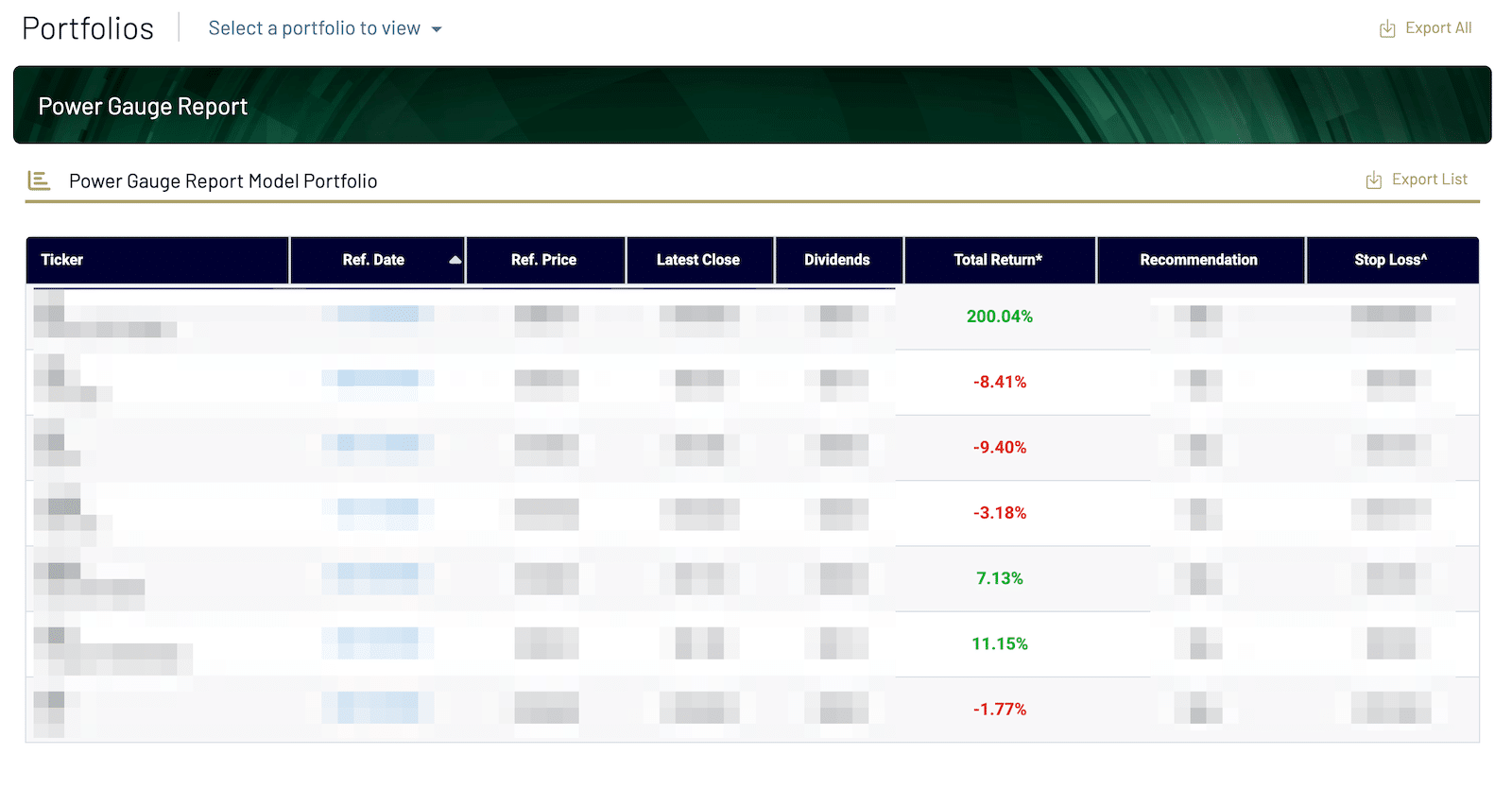Select the row with -8.41% total return
The height and width of the screenshot is (788, 1512).
(999, 382)
